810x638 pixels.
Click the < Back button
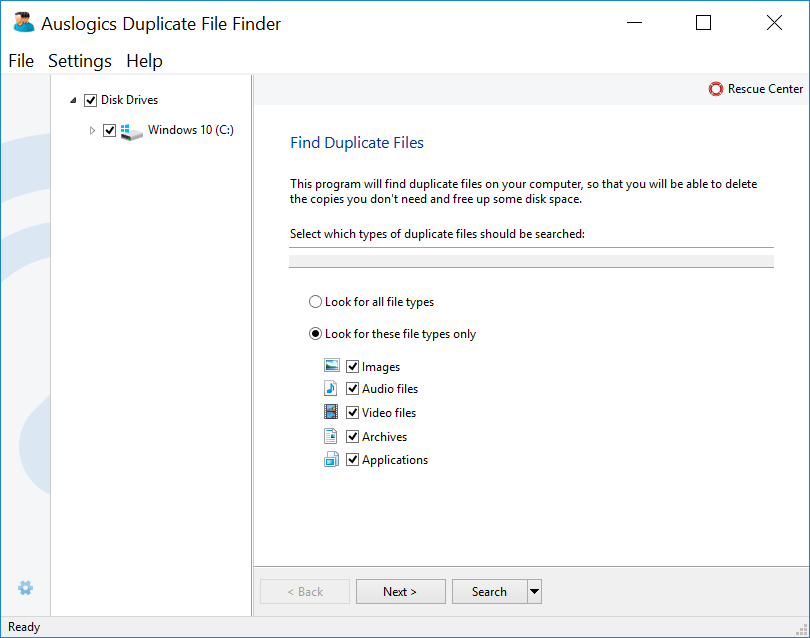[305, 592]
